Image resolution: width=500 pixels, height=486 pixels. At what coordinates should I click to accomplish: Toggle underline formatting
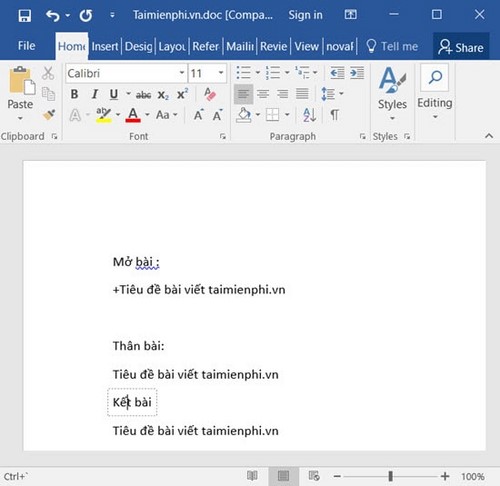(114, 94)
